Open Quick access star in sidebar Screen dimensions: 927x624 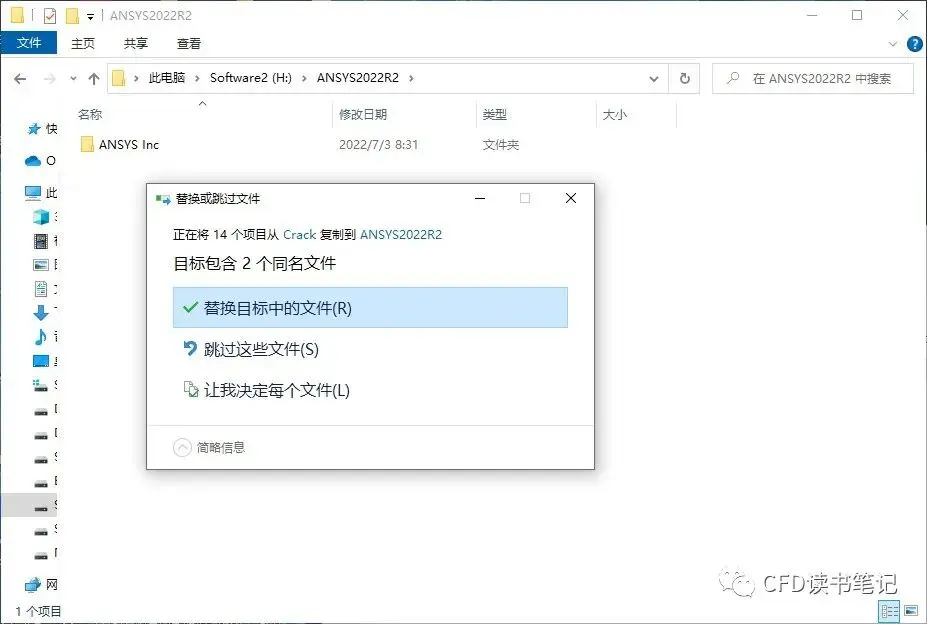click(x=34, y=129)
